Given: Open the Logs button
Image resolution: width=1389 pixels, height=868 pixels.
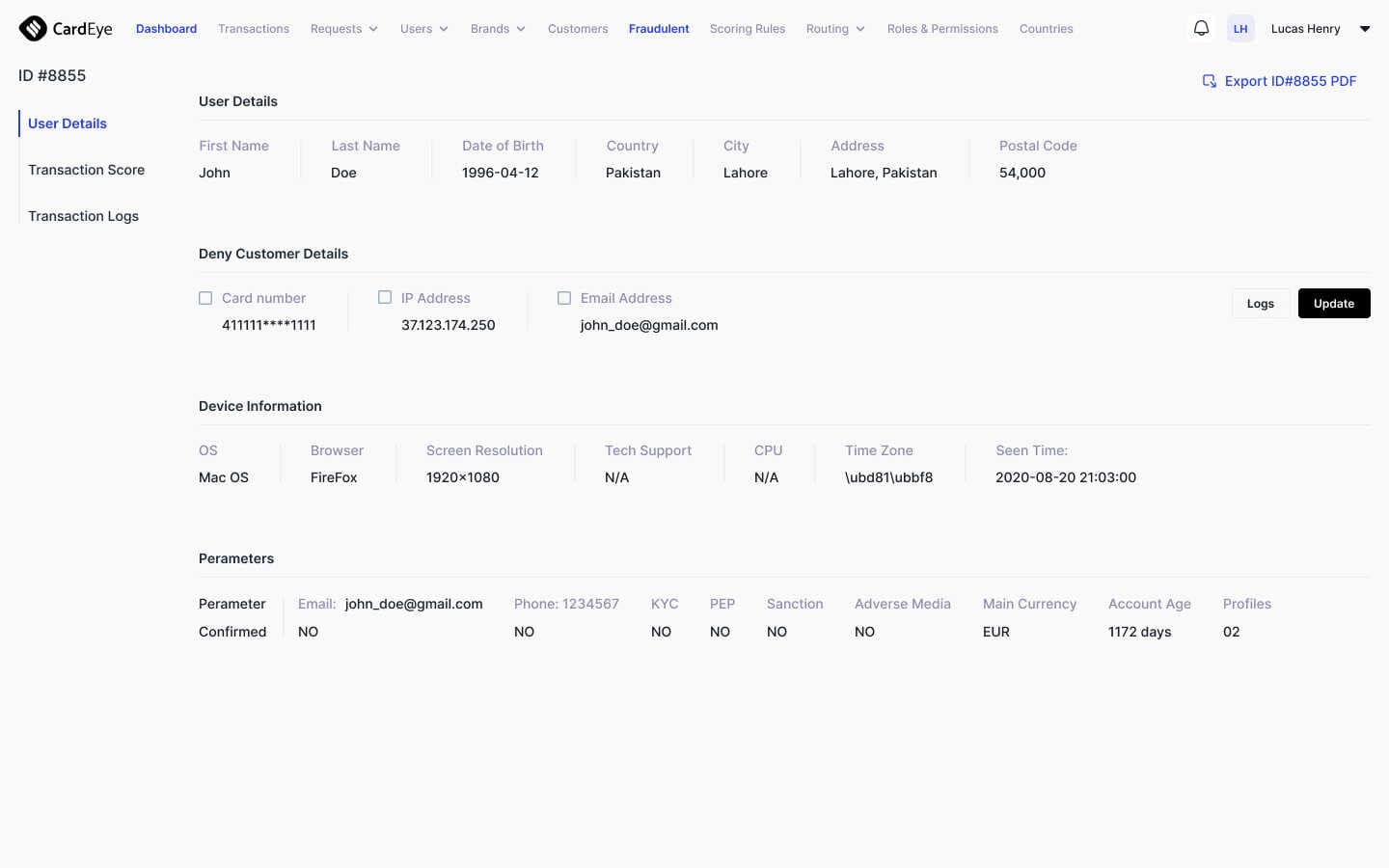Looking at the screenshot, I should (1260, 303).
